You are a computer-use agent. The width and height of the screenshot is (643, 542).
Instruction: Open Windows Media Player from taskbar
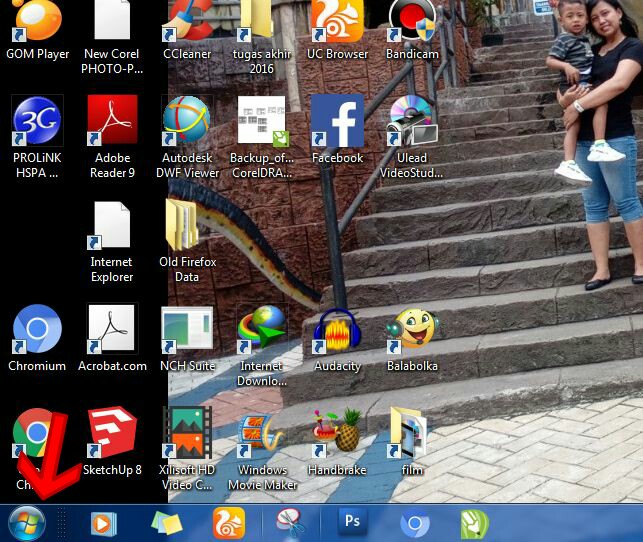click(103, 524)
